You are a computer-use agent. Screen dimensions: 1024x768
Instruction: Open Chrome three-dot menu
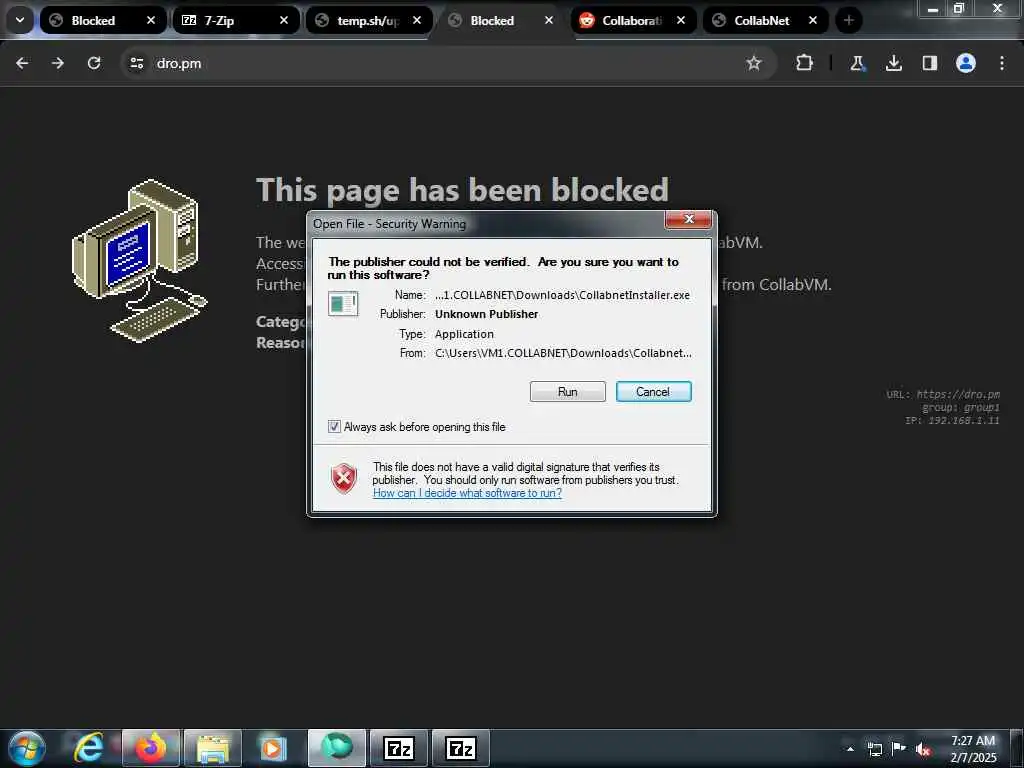[1002, 63]
